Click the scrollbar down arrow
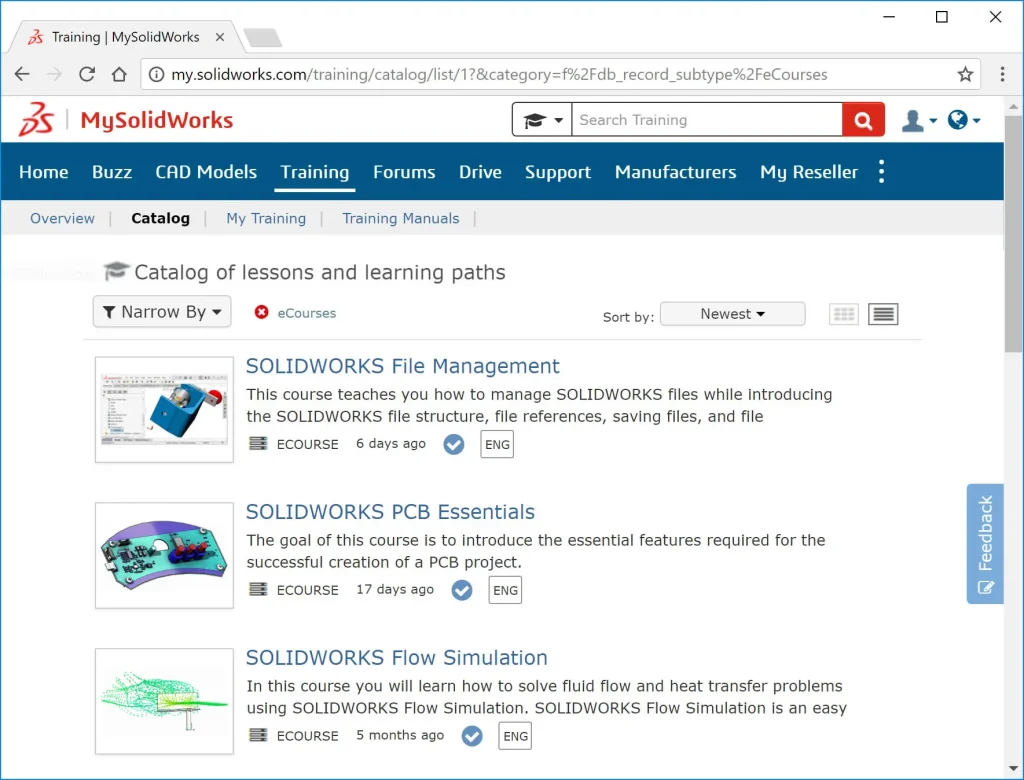1024x780 pixels. 1014,769
